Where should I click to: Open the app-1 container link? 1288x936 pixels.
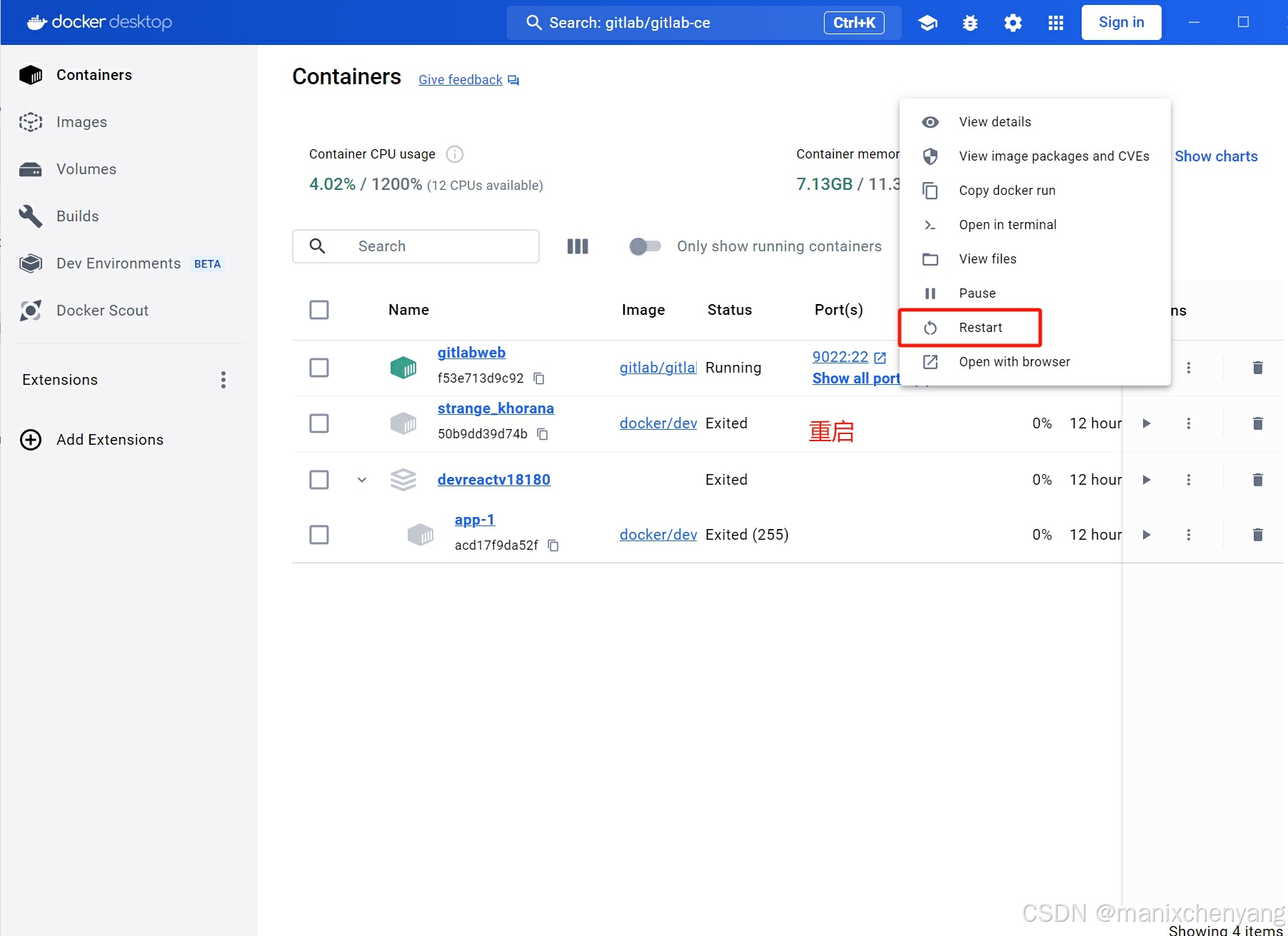475,520
